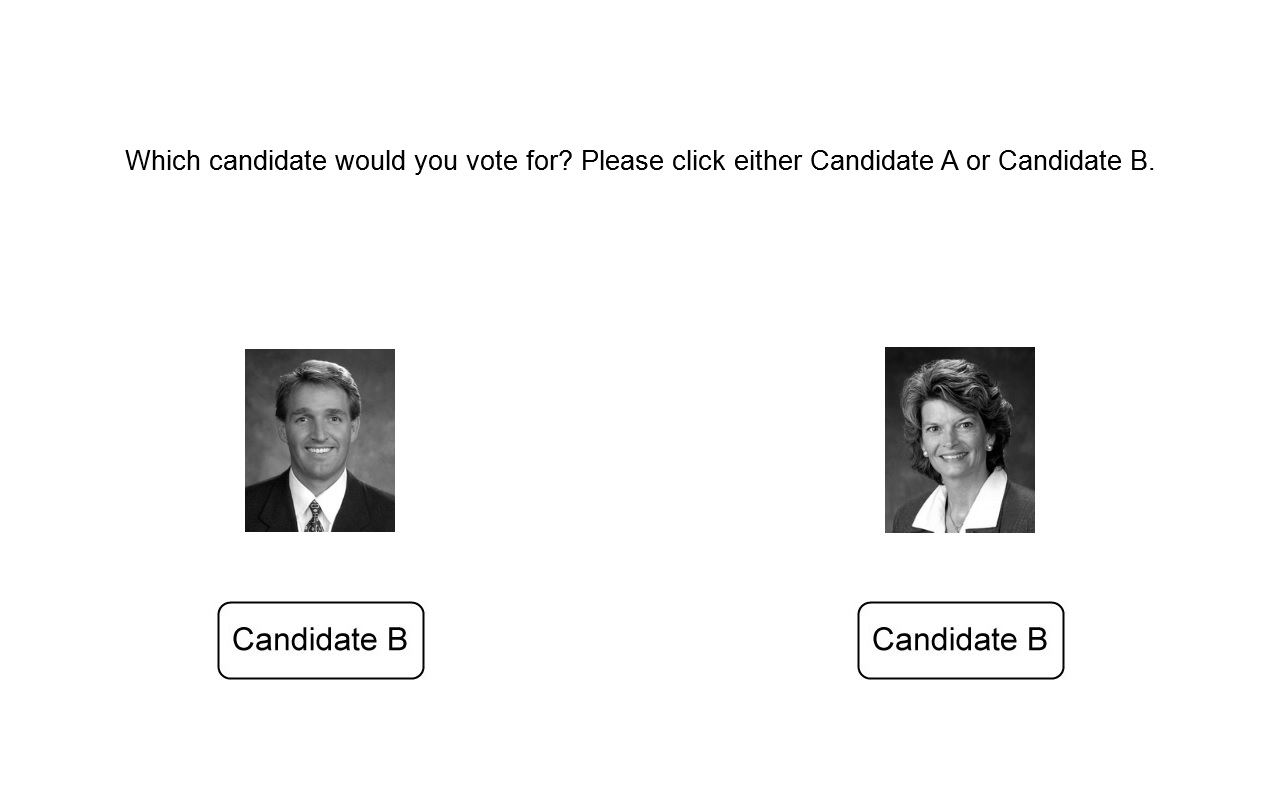The width and height of the screenshot is (1280, 800).
Task: Click the woman's face in the grayscale portrait
Action: tap(954, 435)
